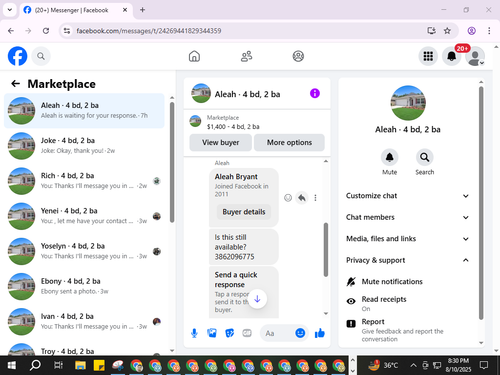Expand Media, files and links section
The height and width of the screenshot is (375, 500).
(407, 239)
